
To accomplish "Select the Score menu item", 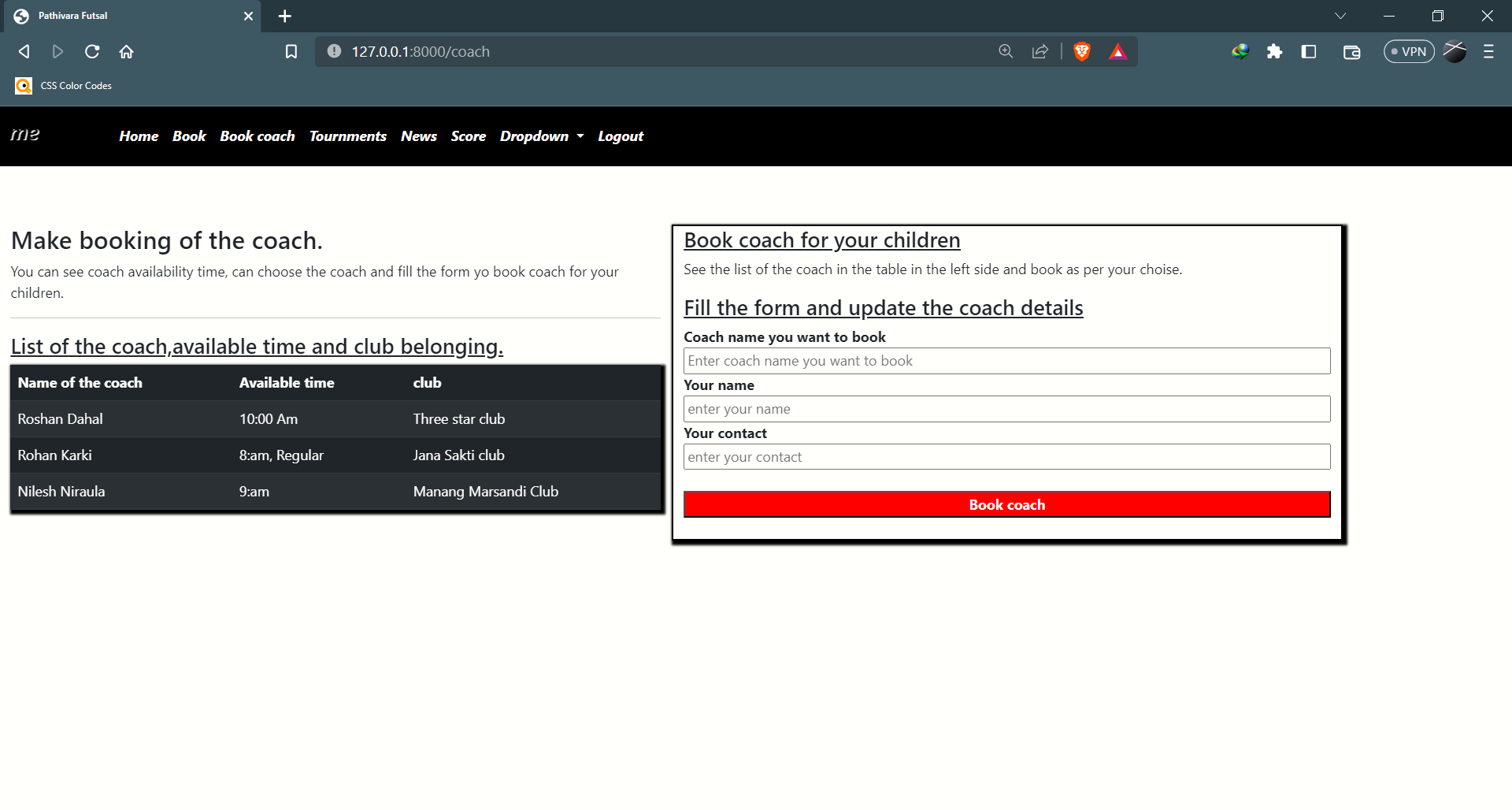I will point(468,136).
